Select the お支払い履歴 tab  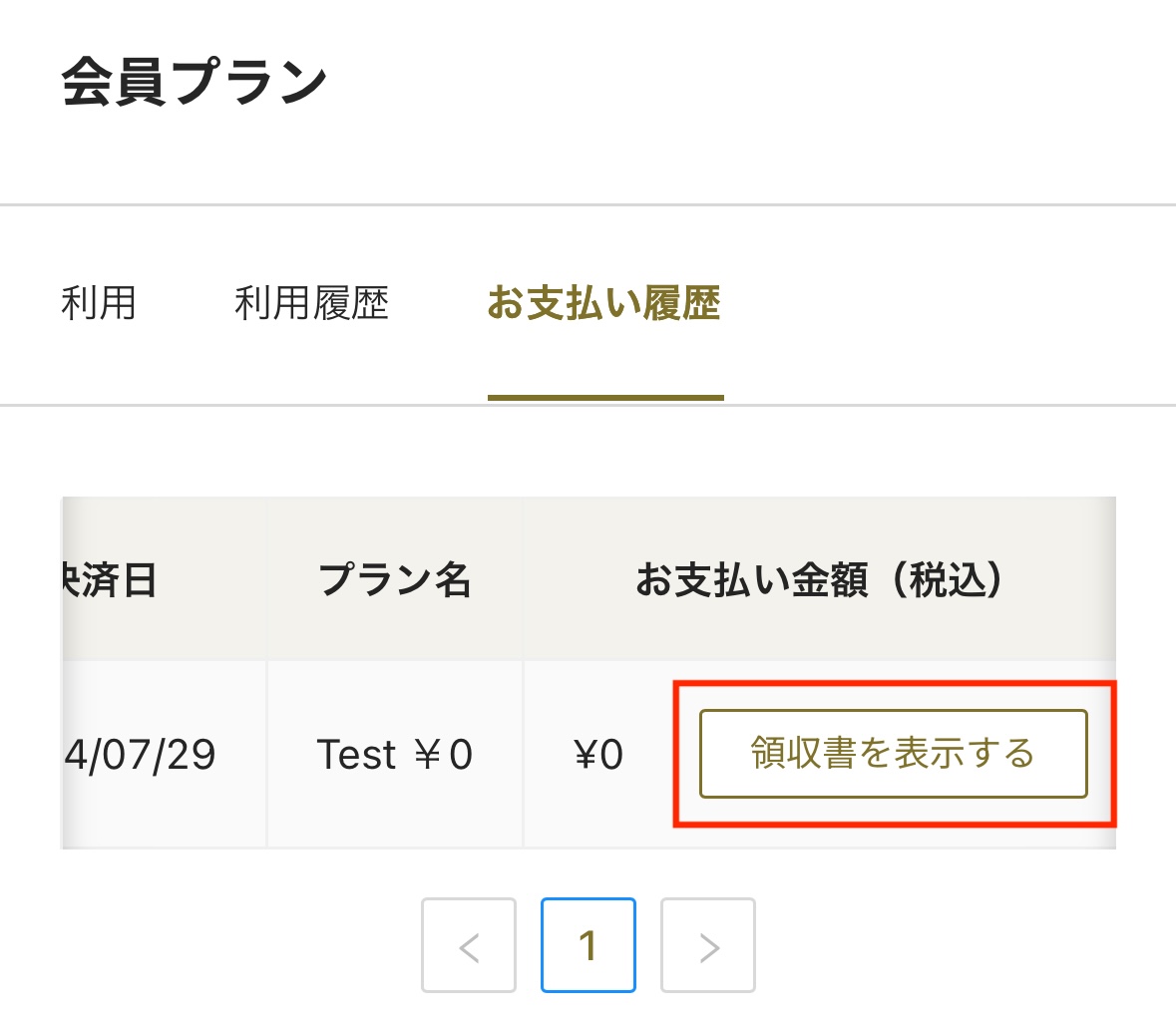[604, 304]
